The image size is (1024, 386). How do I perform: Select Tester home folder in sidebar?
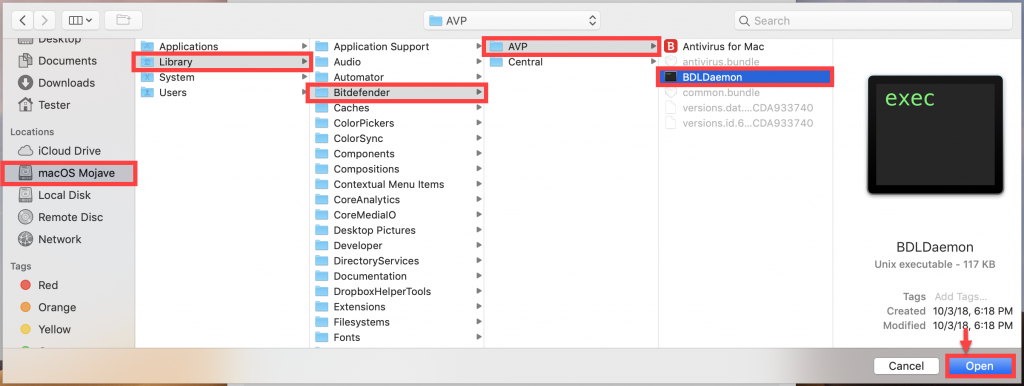click(54, 105)
